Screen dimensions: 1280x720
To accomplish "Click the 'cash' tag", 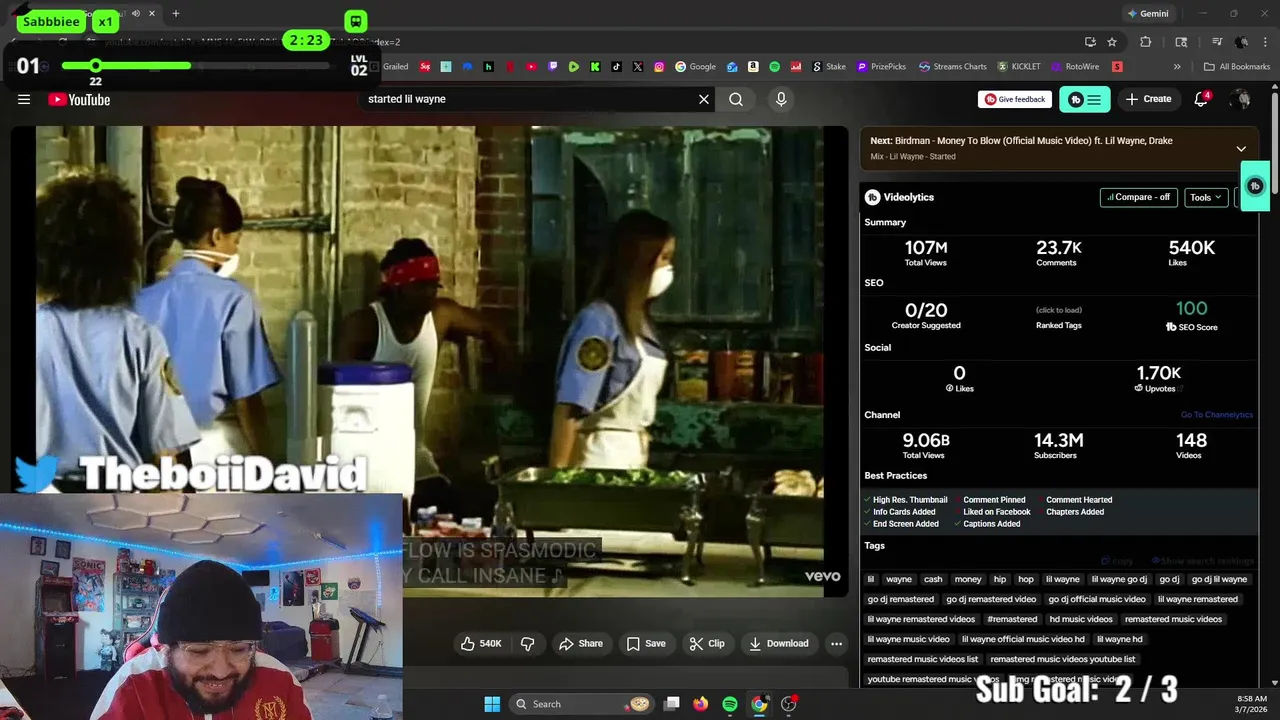I will pyautogui.click(x=933, y=579).
